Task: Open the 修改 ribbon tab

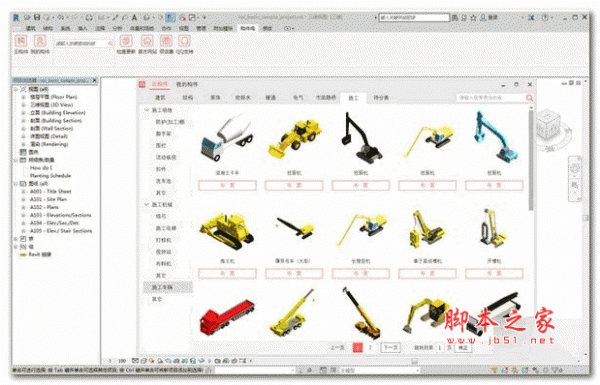Action: tap(267, 28)
